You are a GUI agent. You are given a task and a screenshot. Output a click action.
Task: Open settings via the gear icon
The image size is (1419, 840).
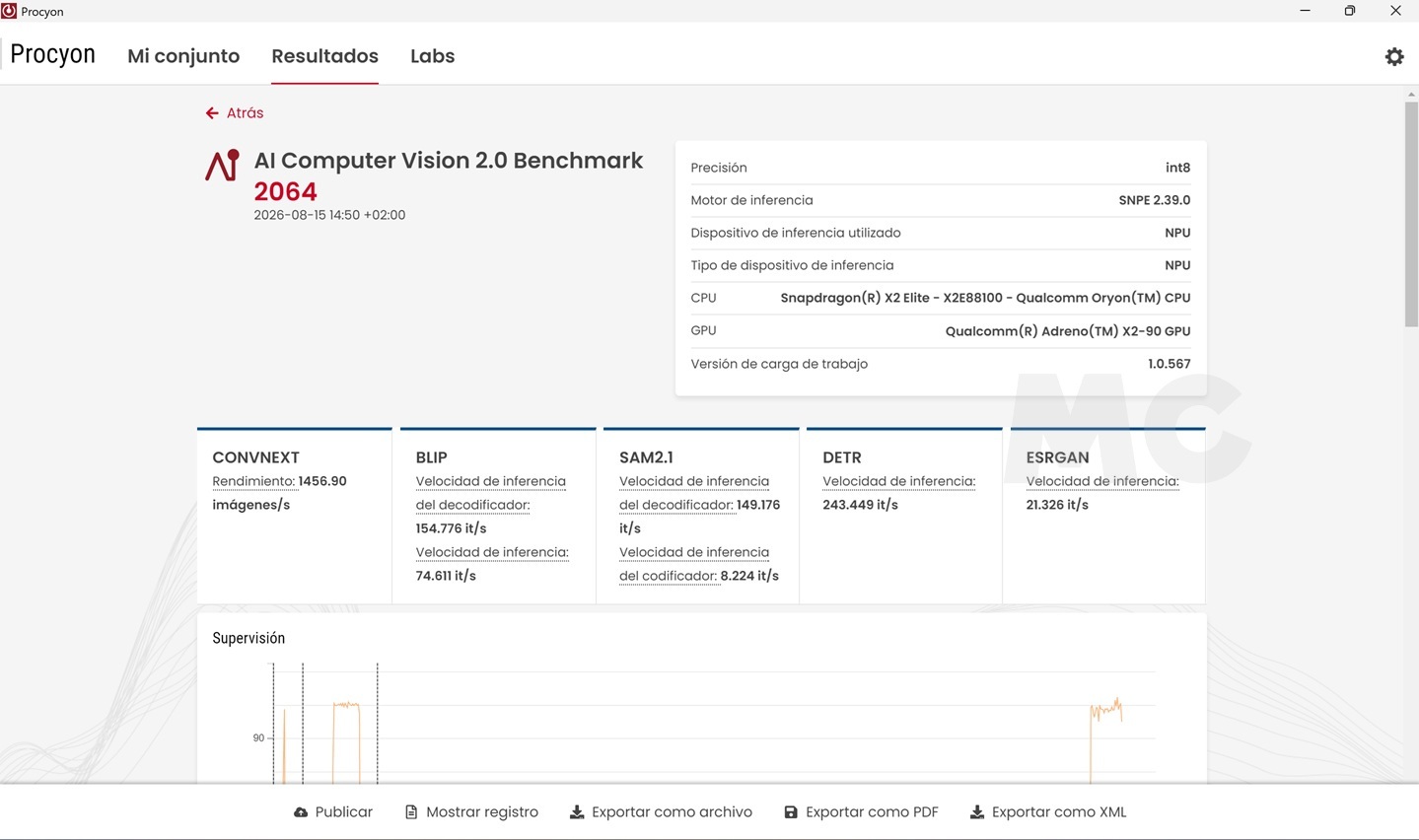click(1394, 56)
